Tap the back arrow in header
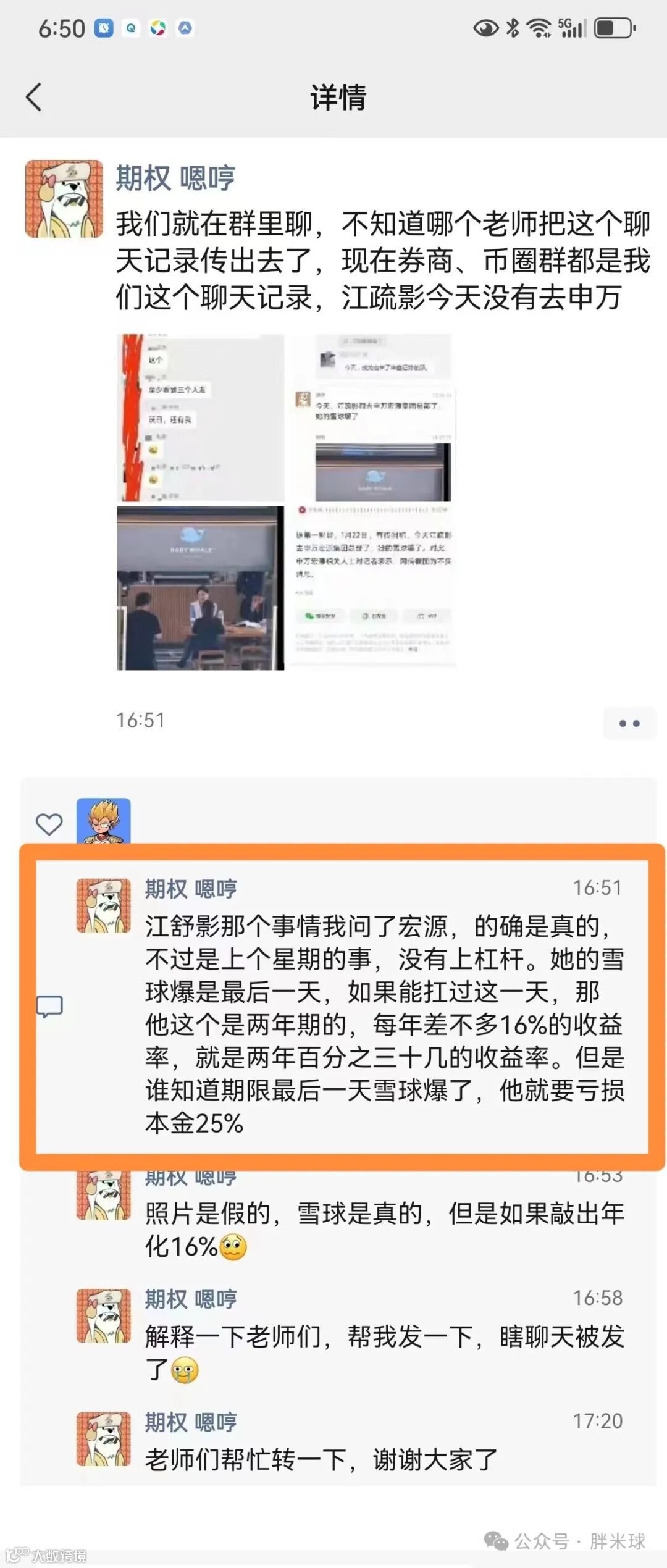The height and width of the screenshot is (1568, 667). 34,98
